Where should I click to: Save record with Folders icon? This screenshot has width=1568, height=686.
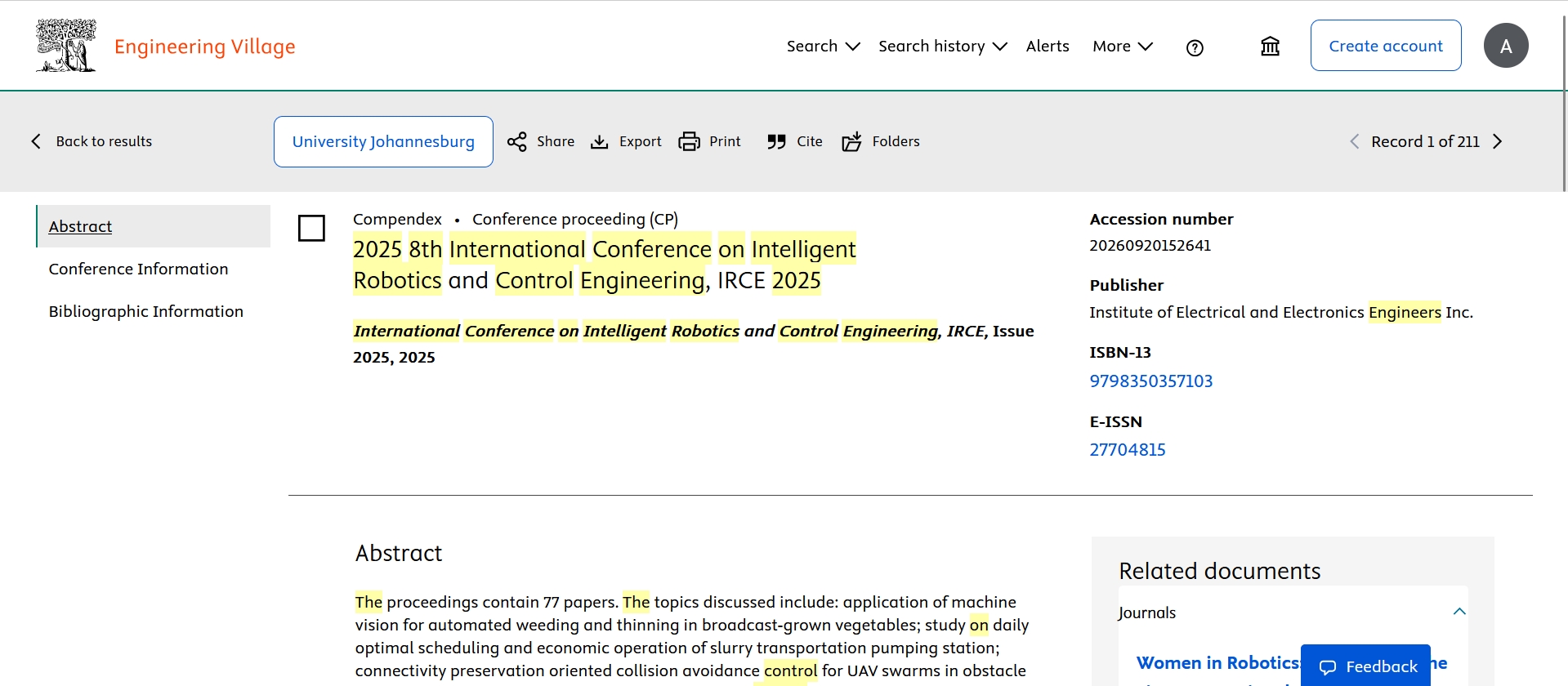pyautogui.click(x=851, y=142)
